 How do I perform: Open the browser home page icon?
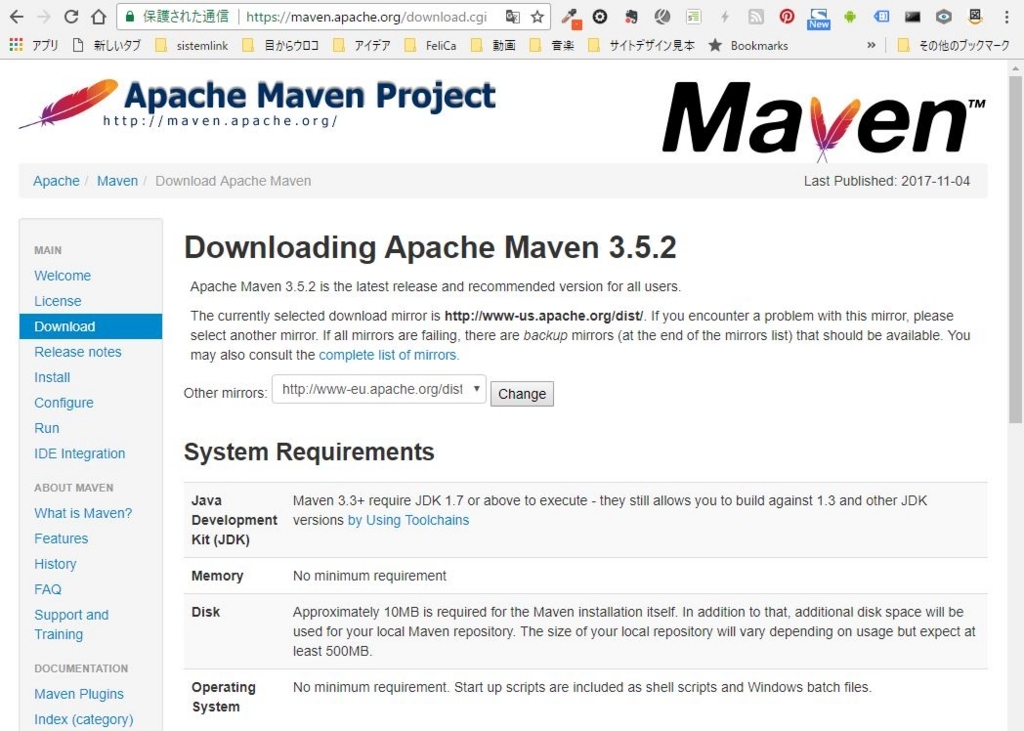pyautogui.click(x=99, y=17)
